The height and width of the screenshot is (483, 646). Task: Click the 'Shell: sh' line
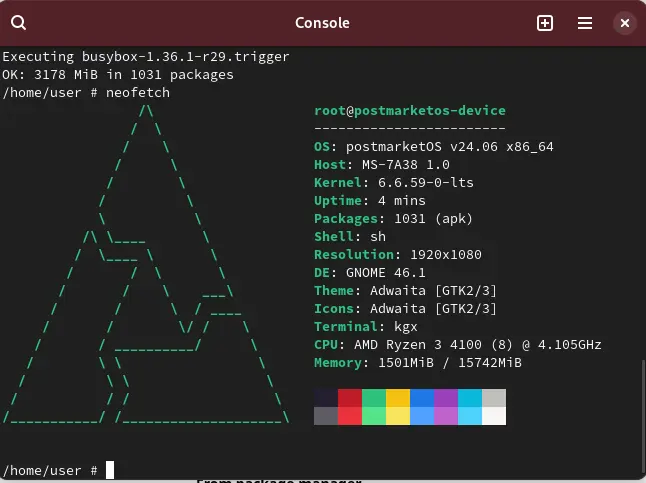pyautogui.click(x=350, y=237)
